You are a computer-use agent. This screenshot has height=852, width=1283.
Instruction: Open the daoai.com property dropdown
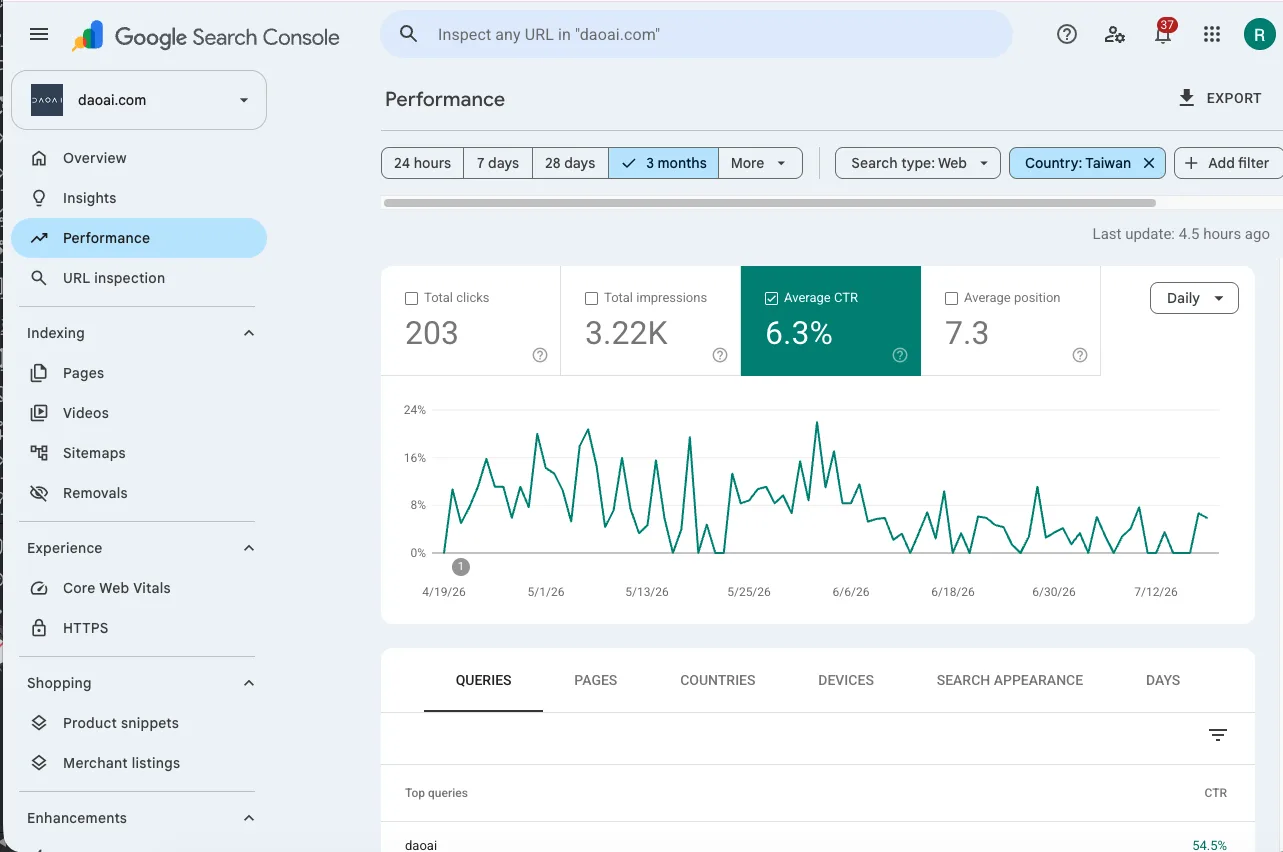[x=139, y=100]
